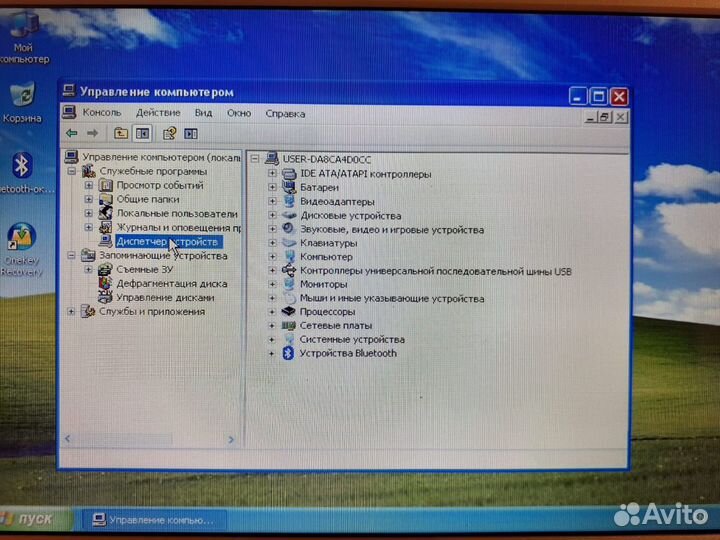Click the USB controllers category icon

click(289, 270)
